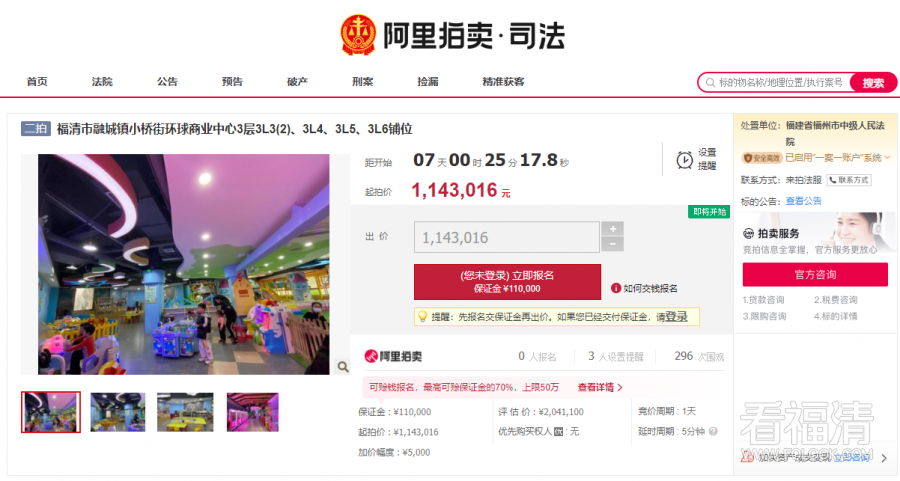Click the red 官方咨询 button

815,275
